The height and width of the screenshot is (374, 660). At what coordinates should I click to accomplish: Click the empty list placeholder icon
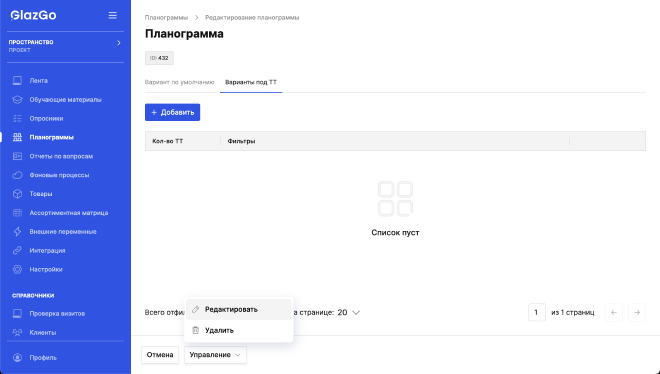[395, 199]
